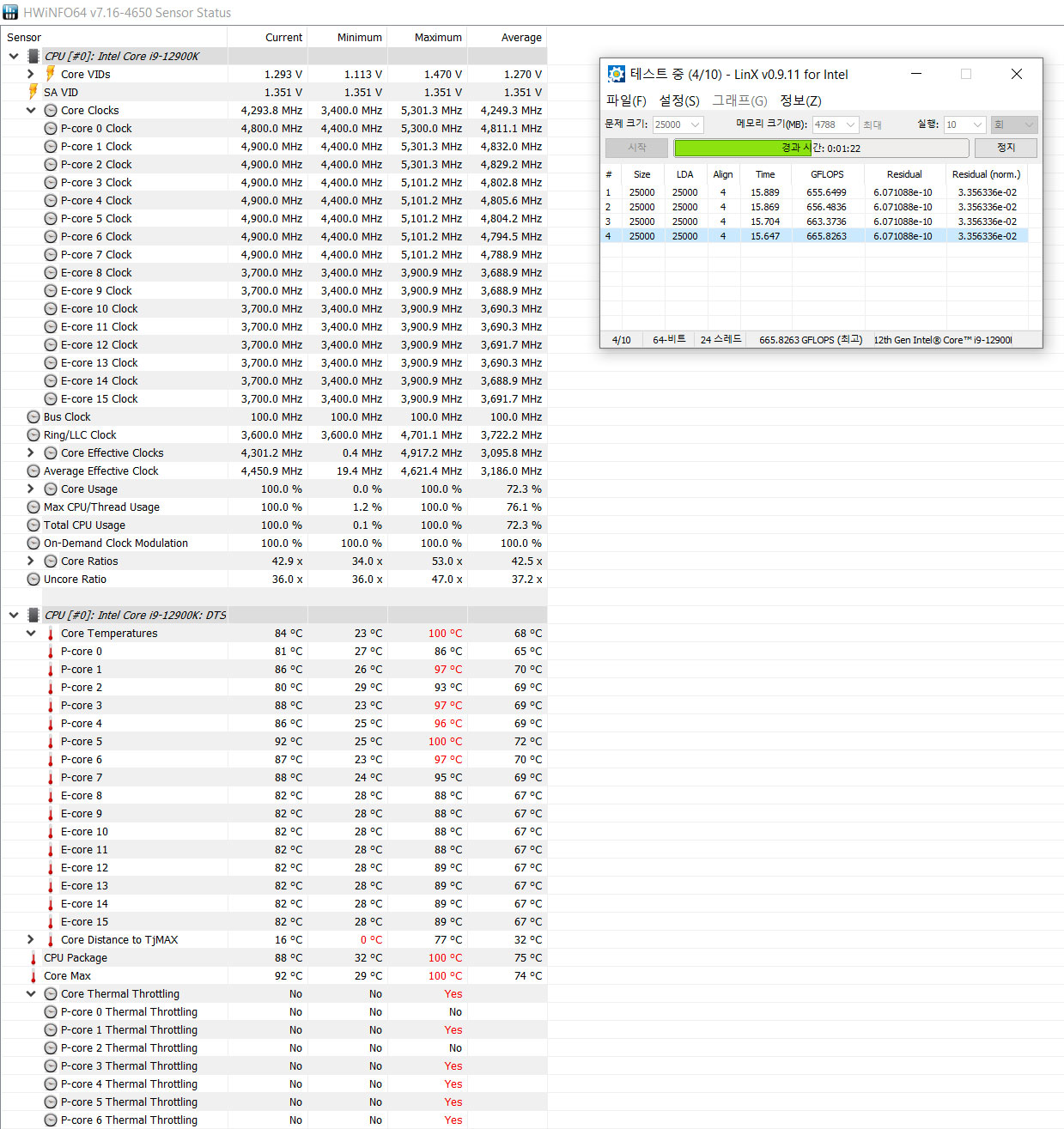Image resolution: width=1064 pixels, height=1129 pixels.
Task: Open the run count dropdown showing 10
Action: pyautogui.click(x=964, y=124)
